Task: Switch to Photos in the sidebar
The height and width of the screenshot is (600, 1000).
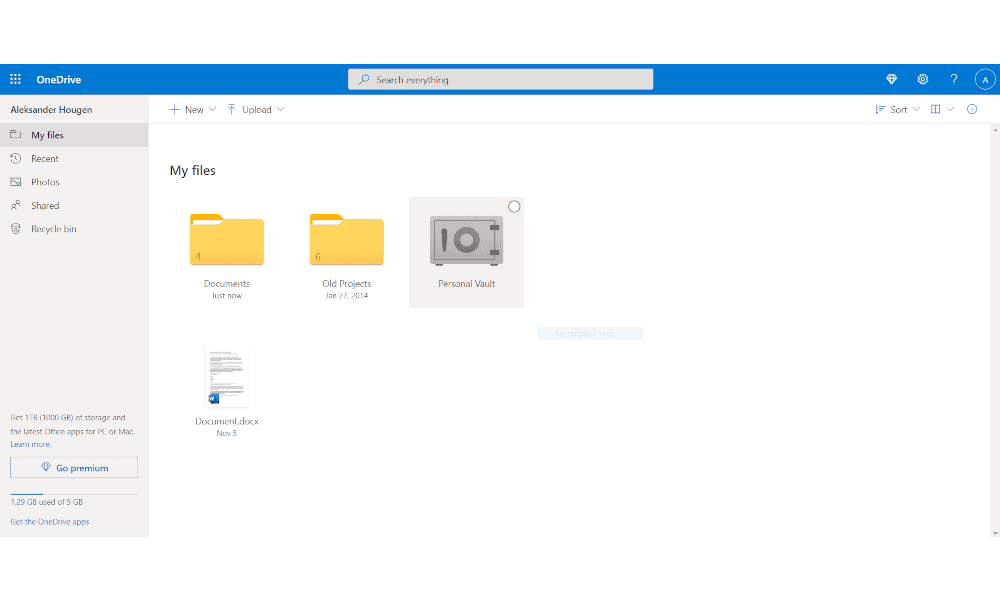Action: 45,182
